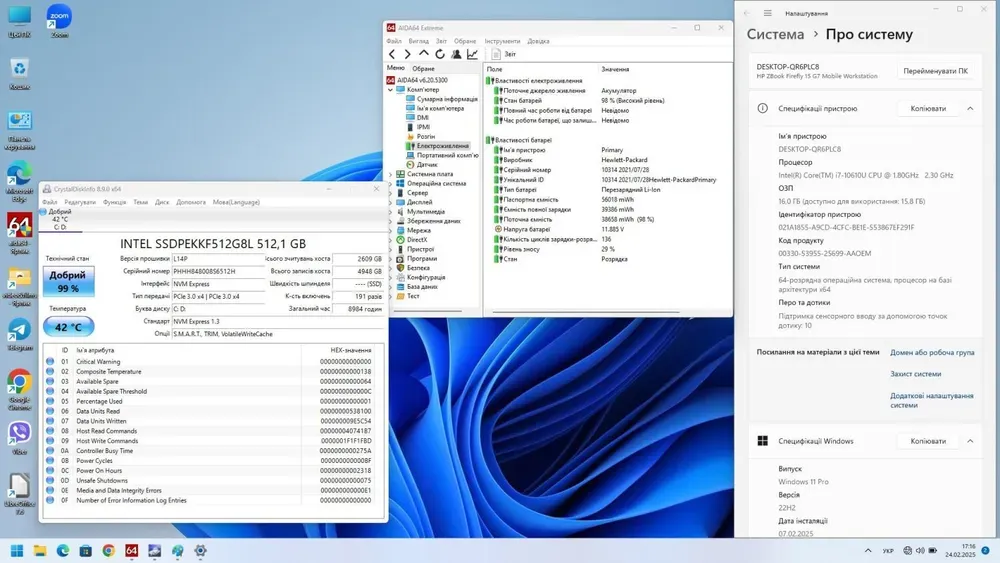The image size is (1000, 563).
Task: Open the Захист системи link
Action: pos(915,374)
